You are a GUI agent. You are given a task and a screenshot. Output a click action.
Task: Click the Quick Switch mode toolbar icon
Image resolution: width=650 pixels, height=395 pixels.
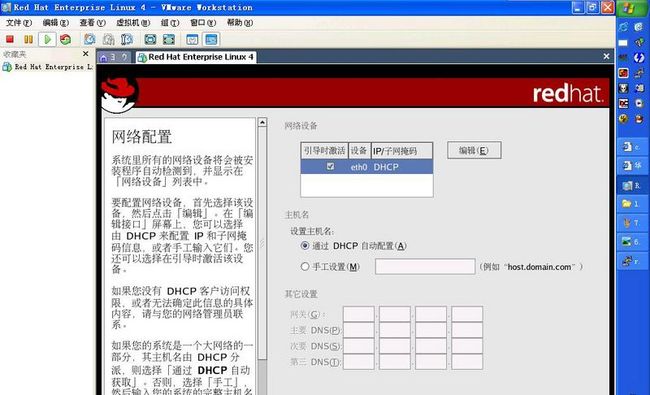click(169, 39)
